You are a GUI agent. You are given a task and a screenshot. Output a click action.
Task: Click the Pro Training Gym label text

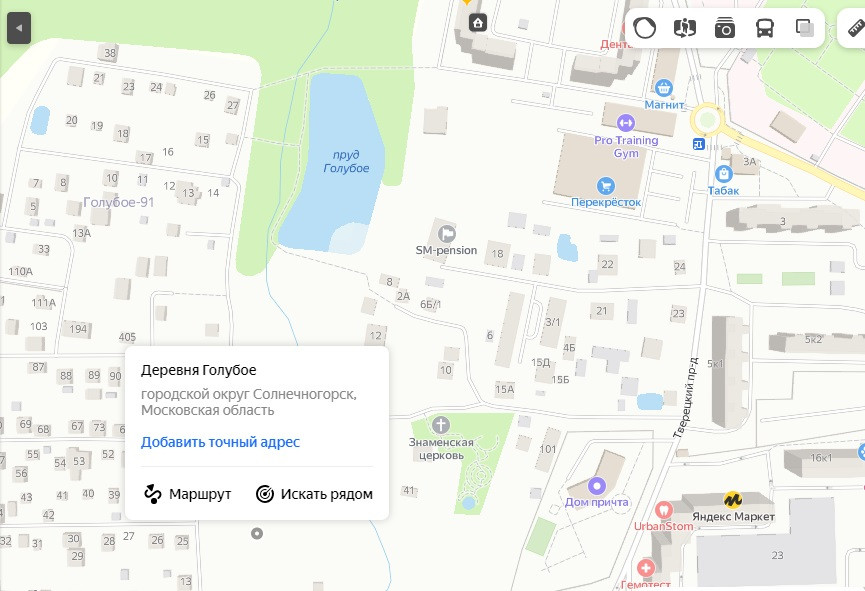(626, 147)
